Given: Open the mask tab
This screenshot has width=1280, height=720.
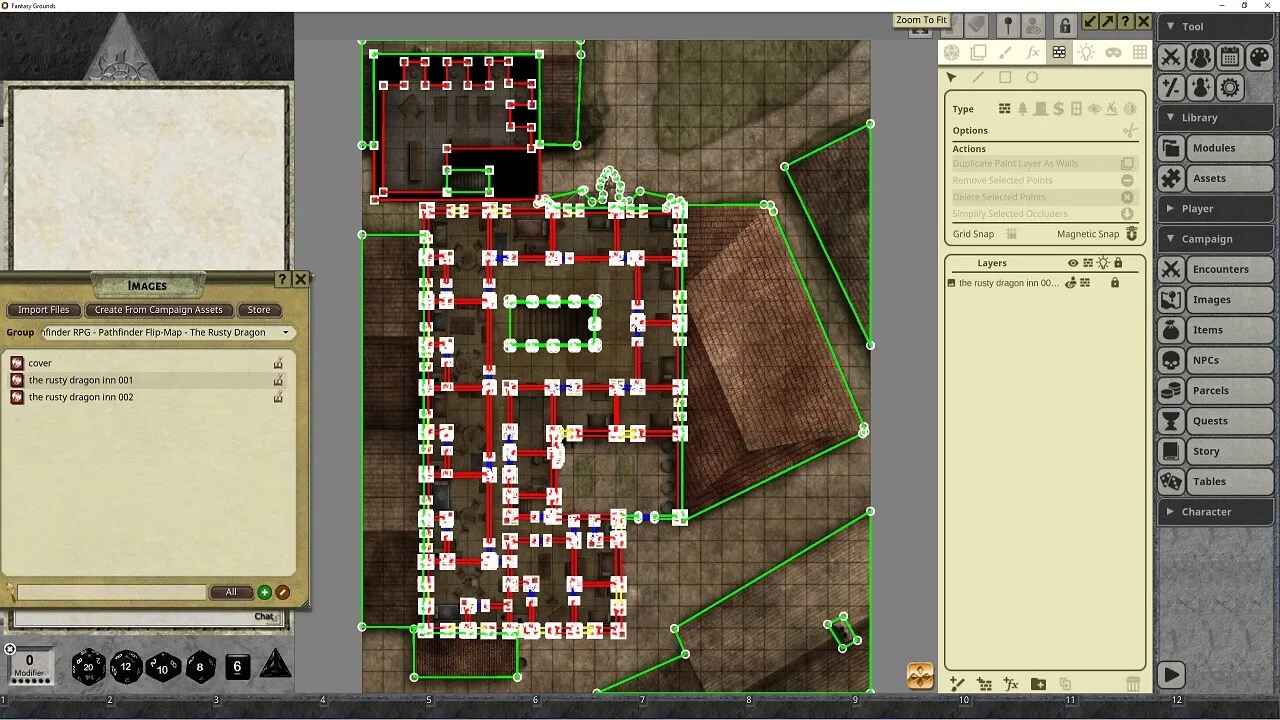Looking at the screenshot, I should (x=1113, y=52).
